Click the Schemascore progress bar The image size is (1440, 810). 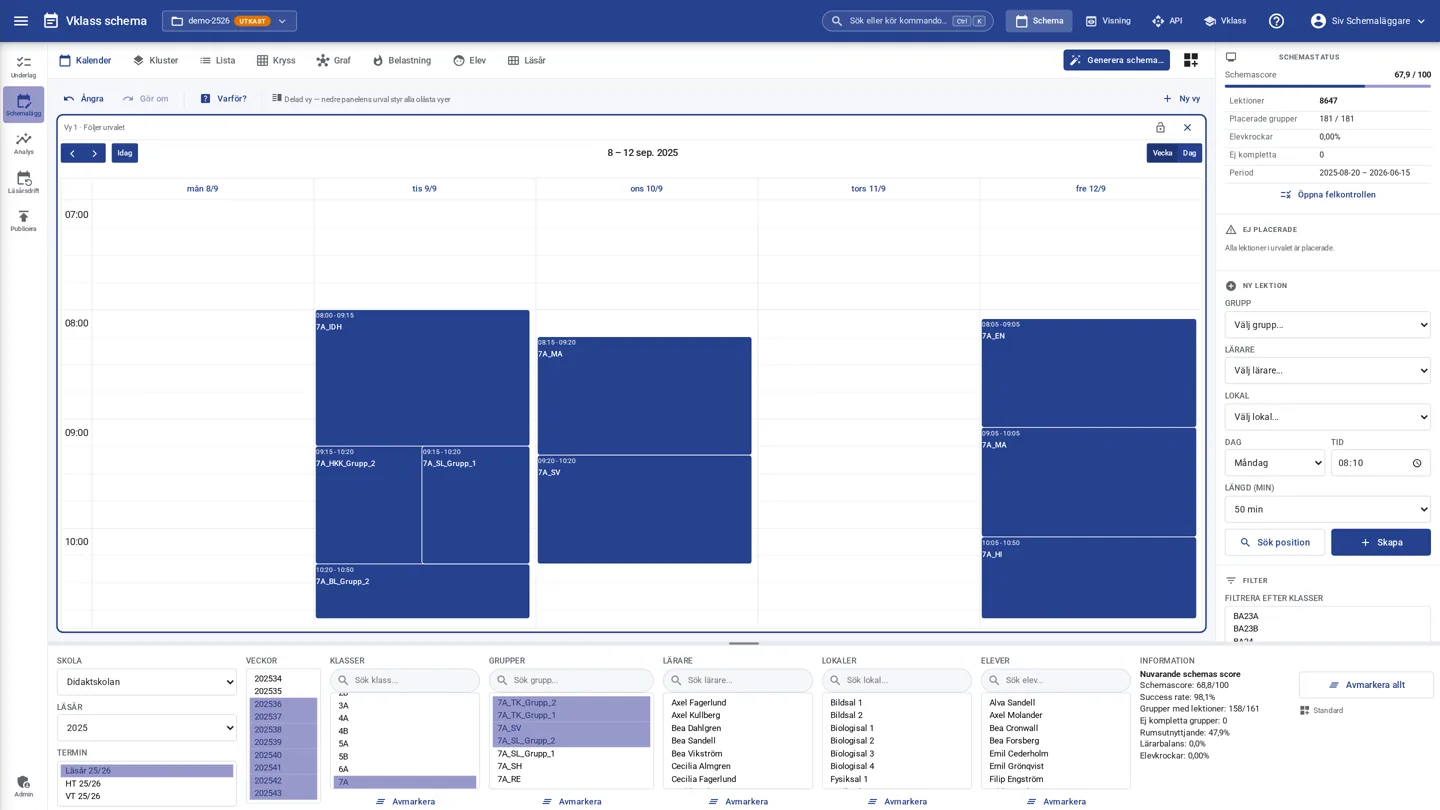pyautogui.click(x=1327, y=86)
